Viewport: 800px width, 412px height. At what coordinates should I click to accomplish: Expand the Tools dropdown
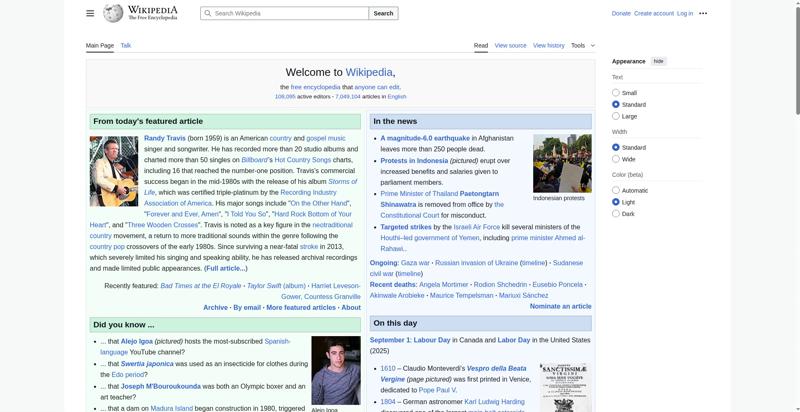click(x=583, y=45)
